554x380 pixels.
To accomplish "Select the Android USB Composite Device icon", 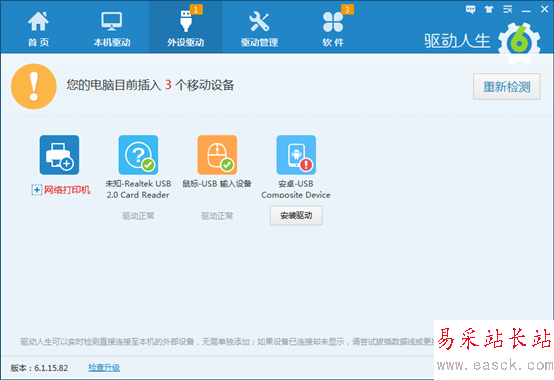I will (x=296, y=155).
